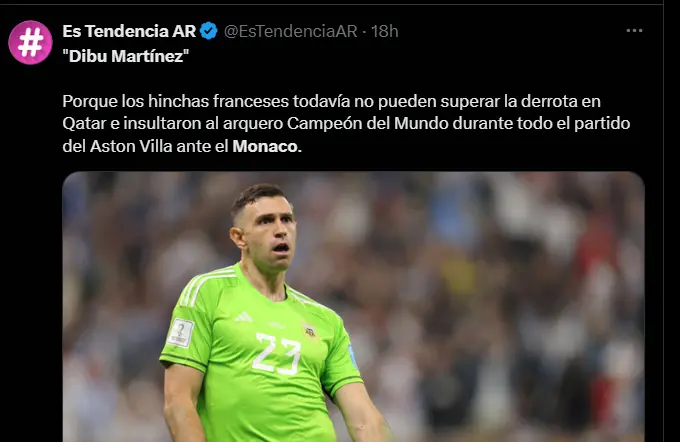Visit the @EsTendenciaAR handle link
Image resolution: width=680 pixels, height=442 pixels.
pyautogui.click(x=290, y=31)
